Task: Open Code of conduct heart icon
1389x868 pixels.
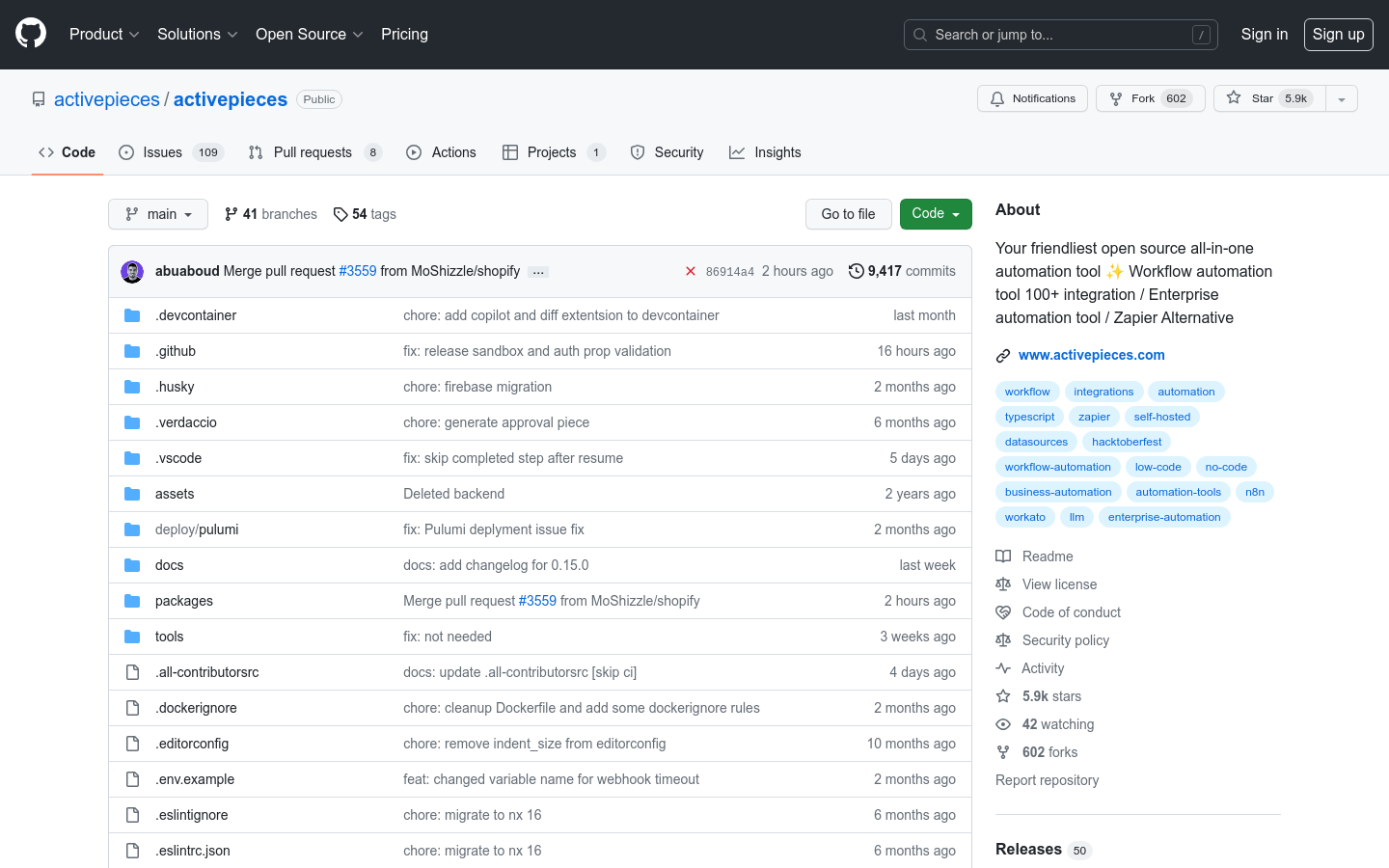Action: [1003, 612]
